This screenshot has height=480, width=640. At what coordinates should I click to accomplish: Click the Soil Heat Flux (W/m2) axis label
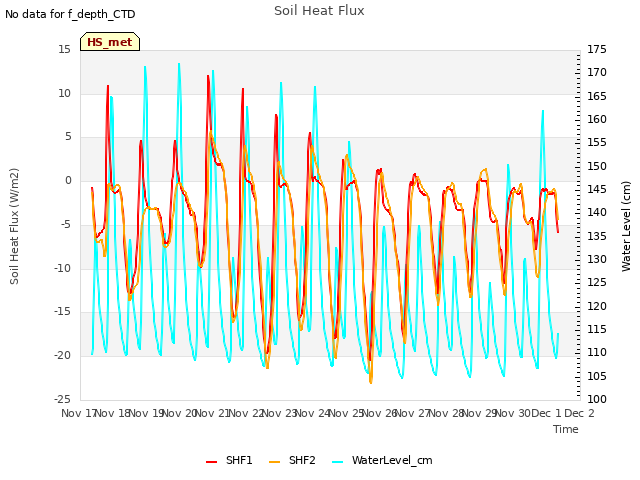coord(14,226)
